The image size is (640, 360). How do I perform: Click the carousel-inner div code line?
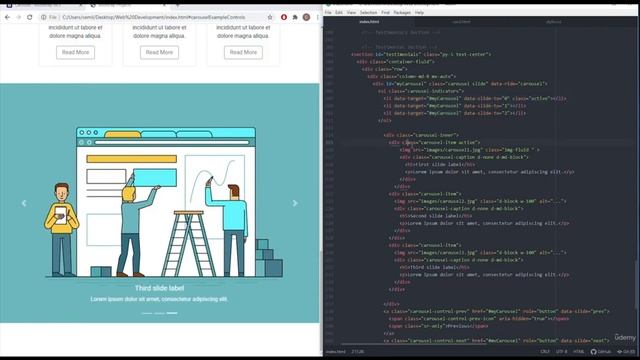click(x=421, y=135)
